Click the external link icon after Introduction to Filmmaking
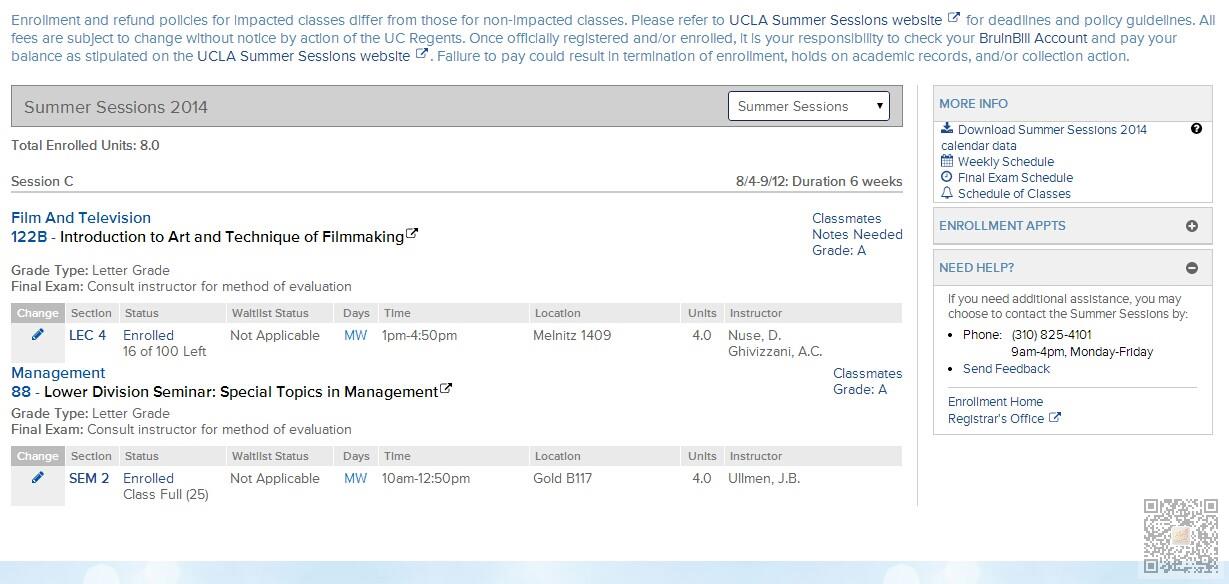Screen dimensions: 1229x584 tap(412, 235)
